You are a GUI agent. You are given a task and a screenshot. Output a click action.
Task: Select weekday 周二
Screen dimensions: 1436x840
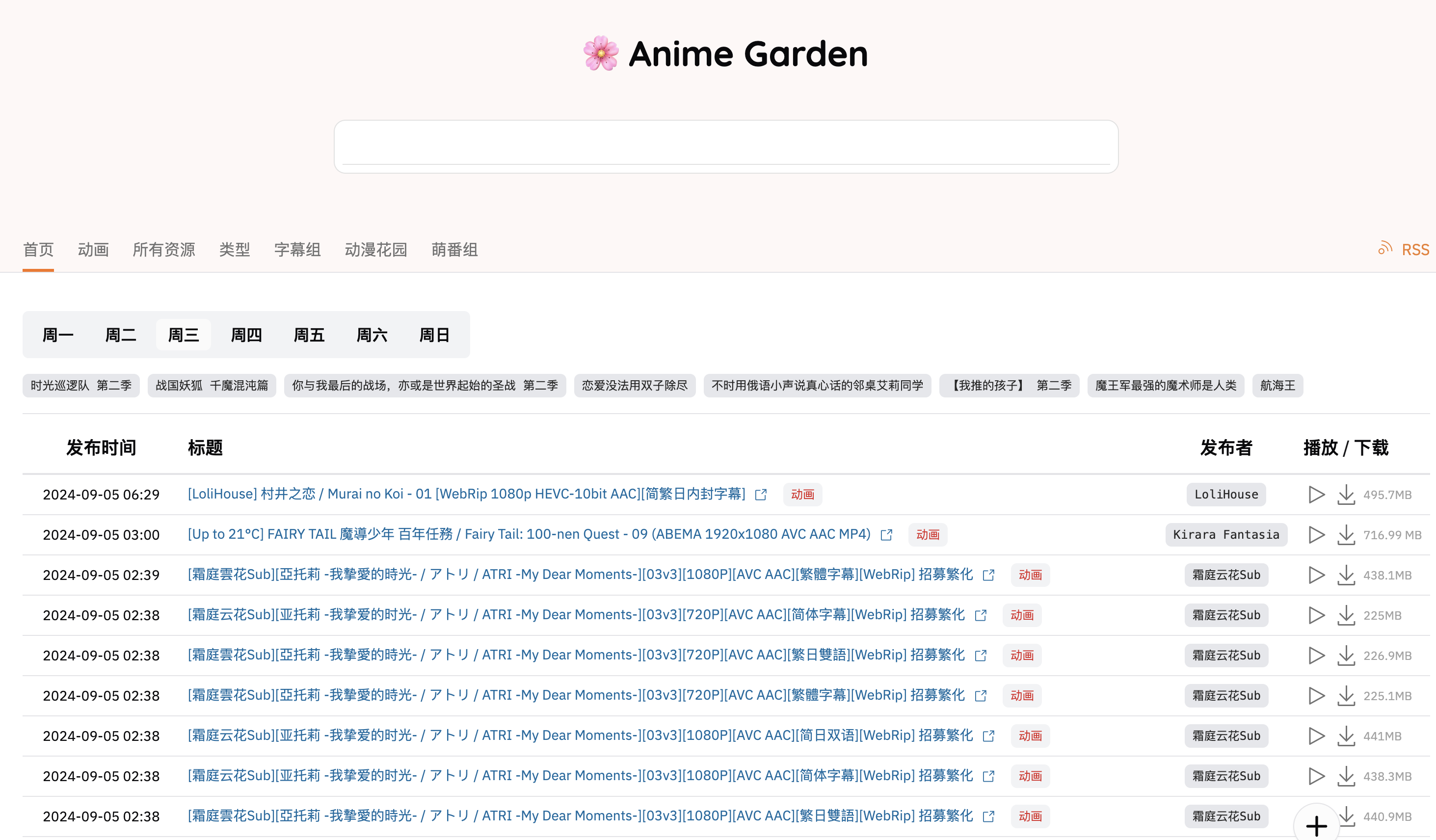[121, 335]
